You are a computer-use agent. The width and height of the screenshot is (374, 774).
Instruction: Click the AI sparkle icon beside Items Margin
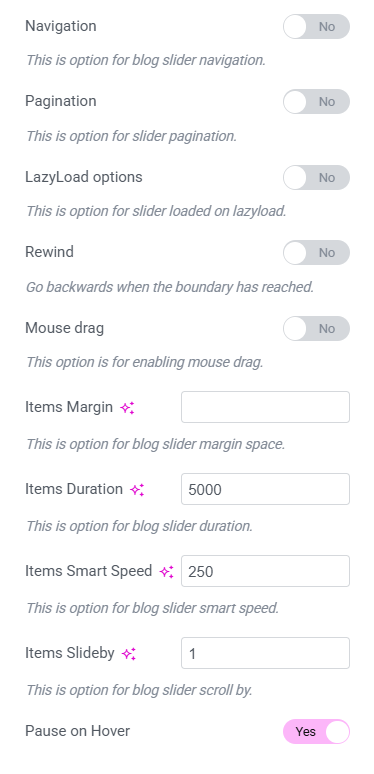tap(127, 408)
